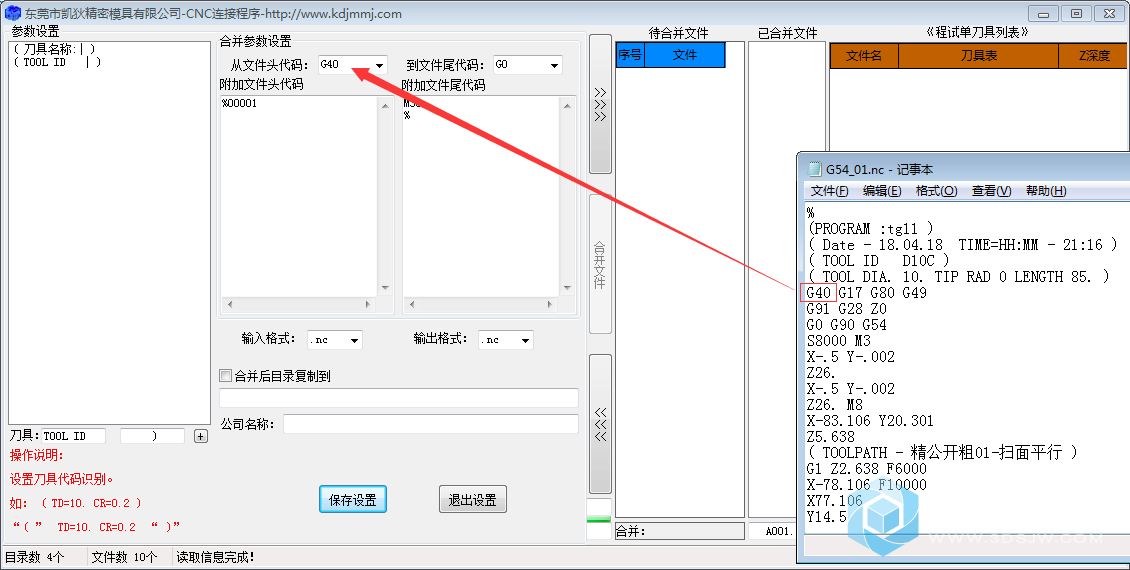Click the 合并文件 vertical button
Screen dimensions: 1130x570
tap(600, 264)
